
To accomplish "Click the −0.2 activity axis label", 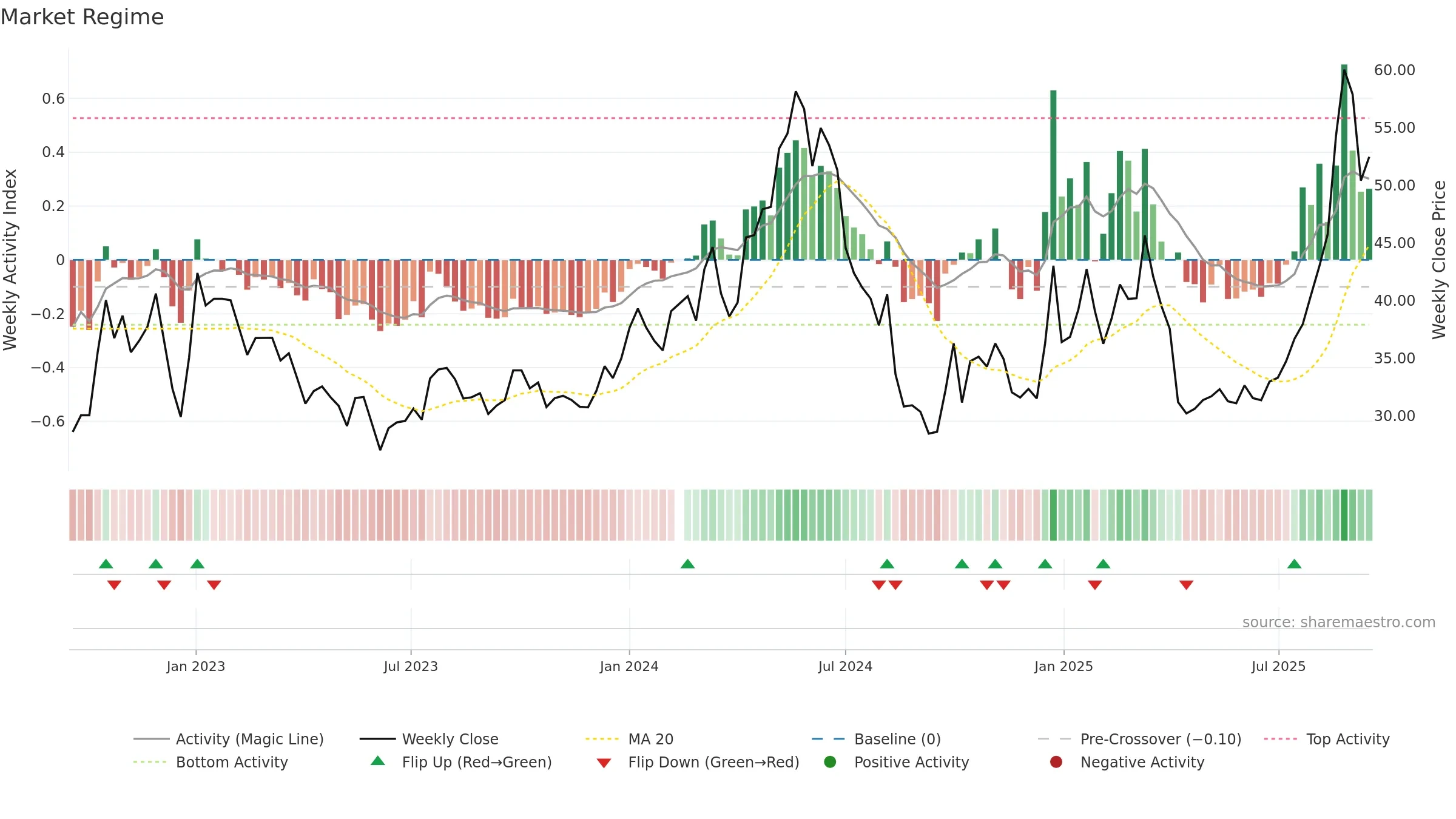I will click(x=48, y=314).
